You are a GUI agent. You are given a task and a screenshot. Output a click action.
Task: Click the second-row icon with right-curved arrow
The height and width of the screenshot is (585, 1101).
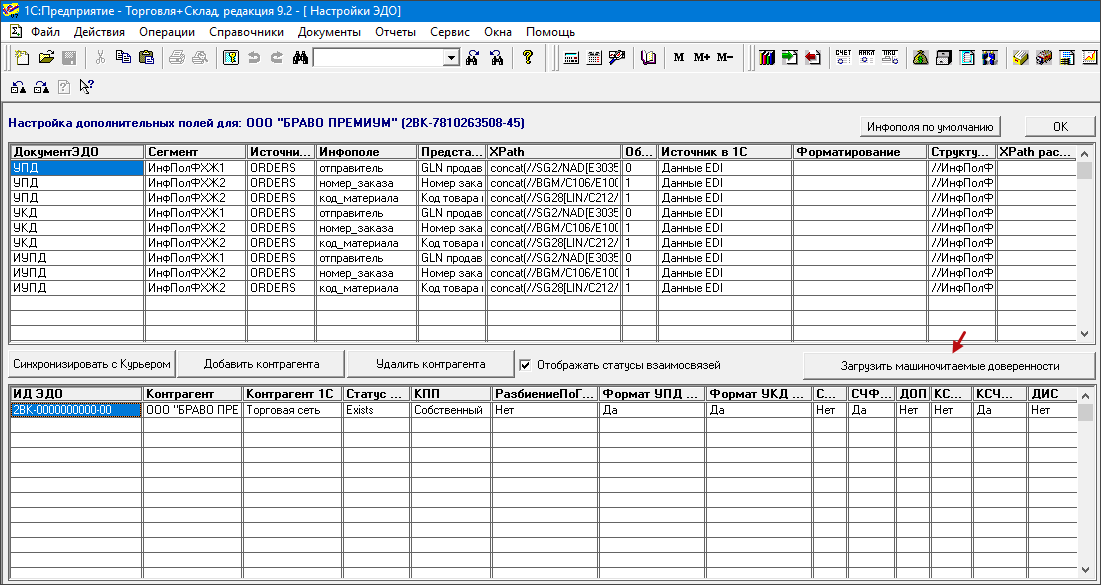point(41,87)
